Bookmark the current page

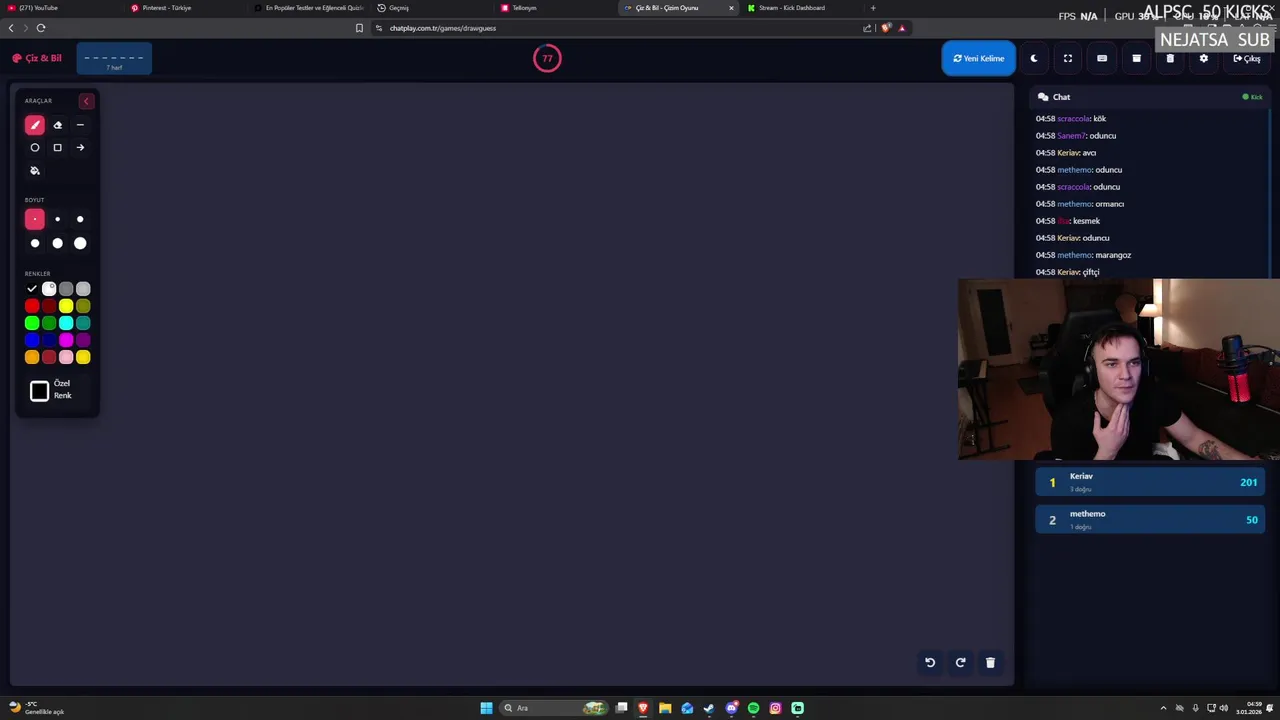click(x=359, y=28)
